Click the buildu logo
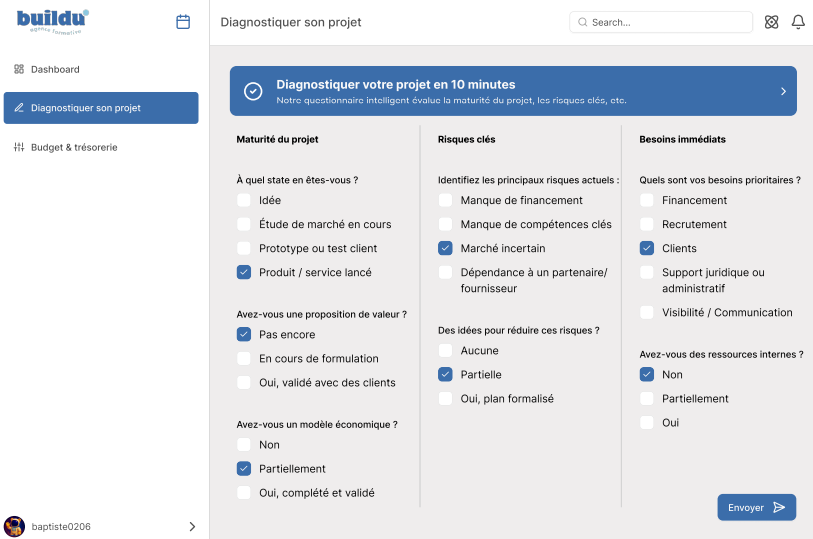813x539 pixels. point(53,21)
